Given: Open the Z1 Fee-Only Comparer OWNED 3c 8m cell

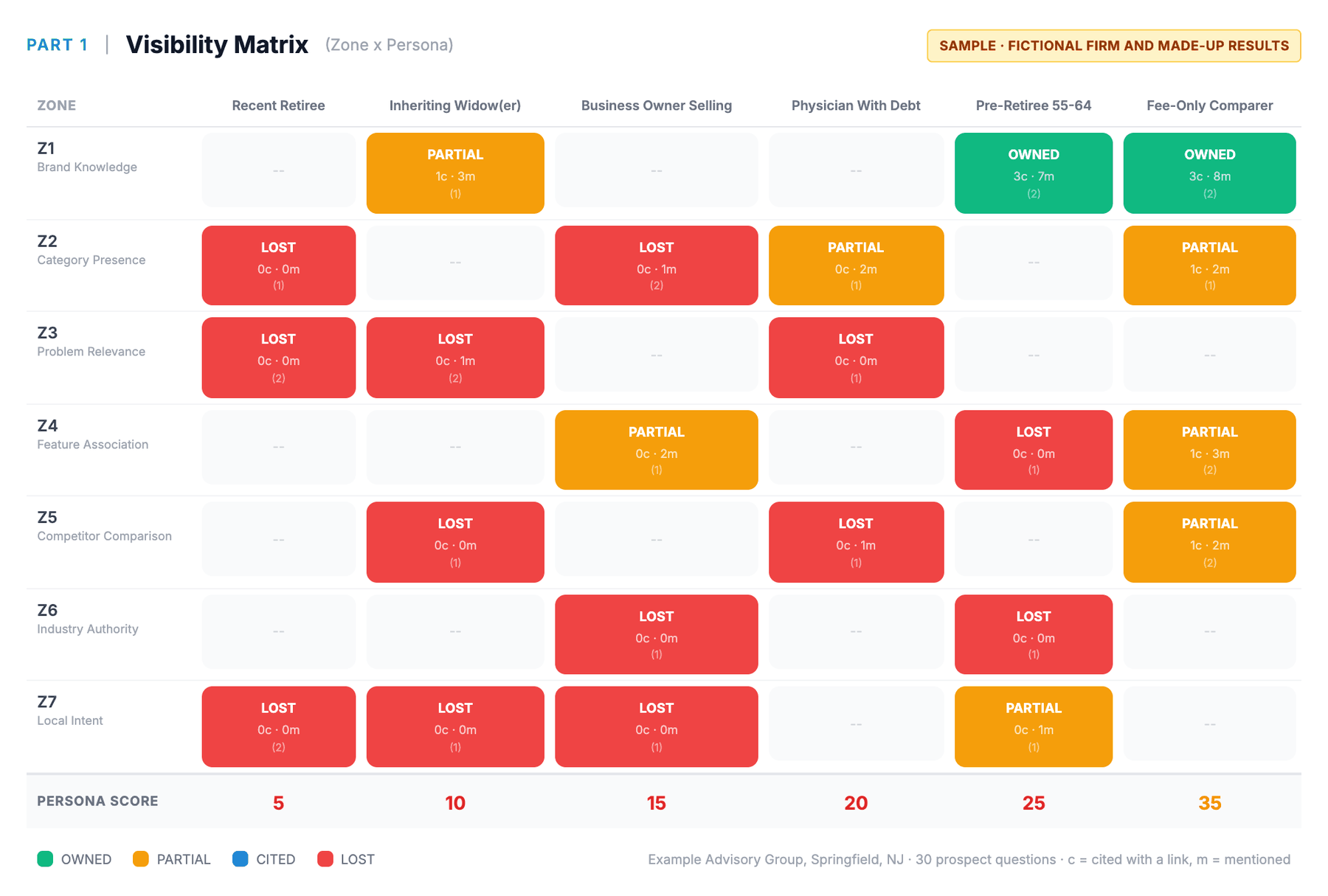Looking at the screenshot, I should coord(1210,173).
